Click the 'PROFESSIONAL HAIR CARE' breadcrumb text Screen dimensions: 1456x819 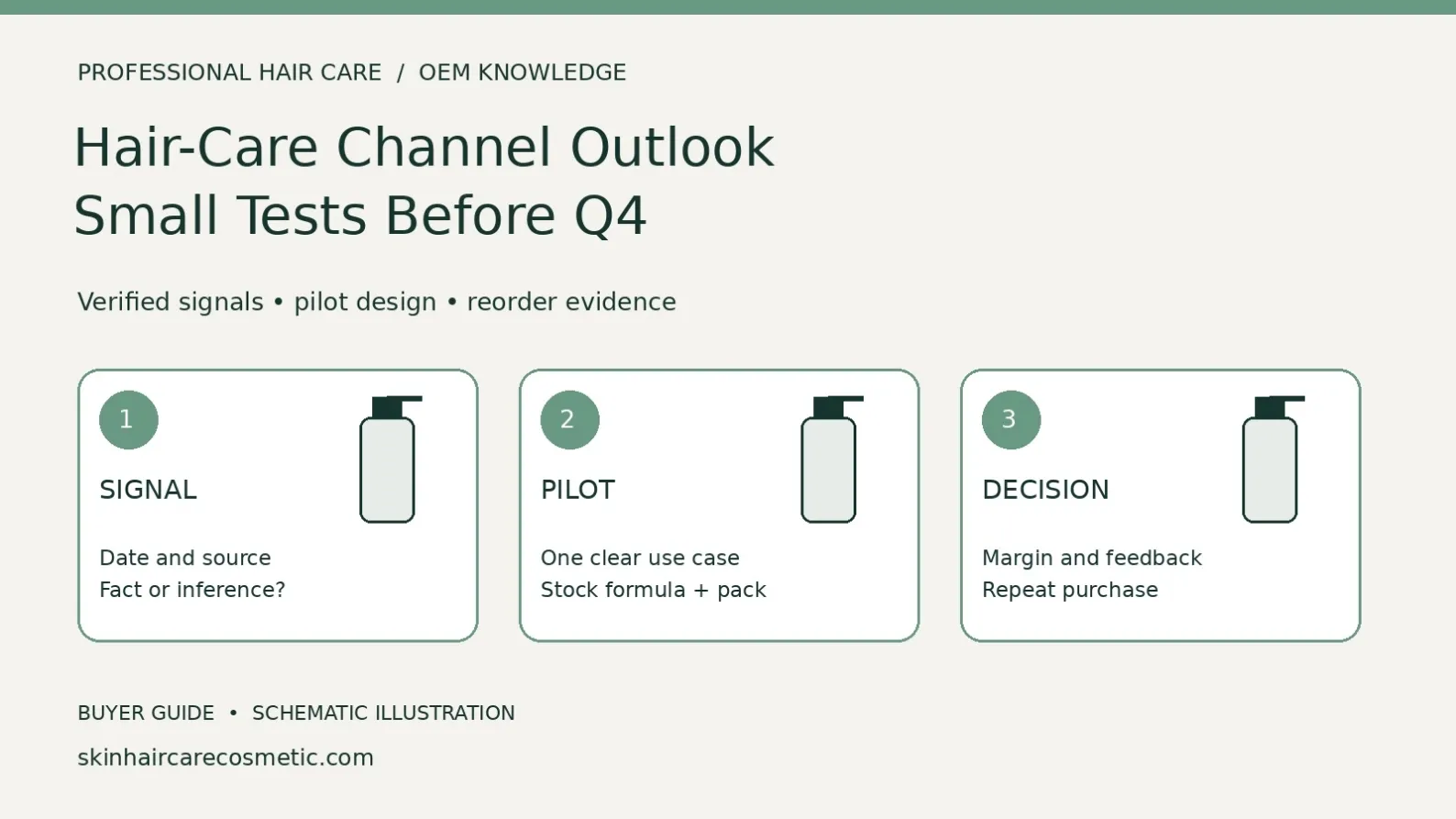pos(229,72)
